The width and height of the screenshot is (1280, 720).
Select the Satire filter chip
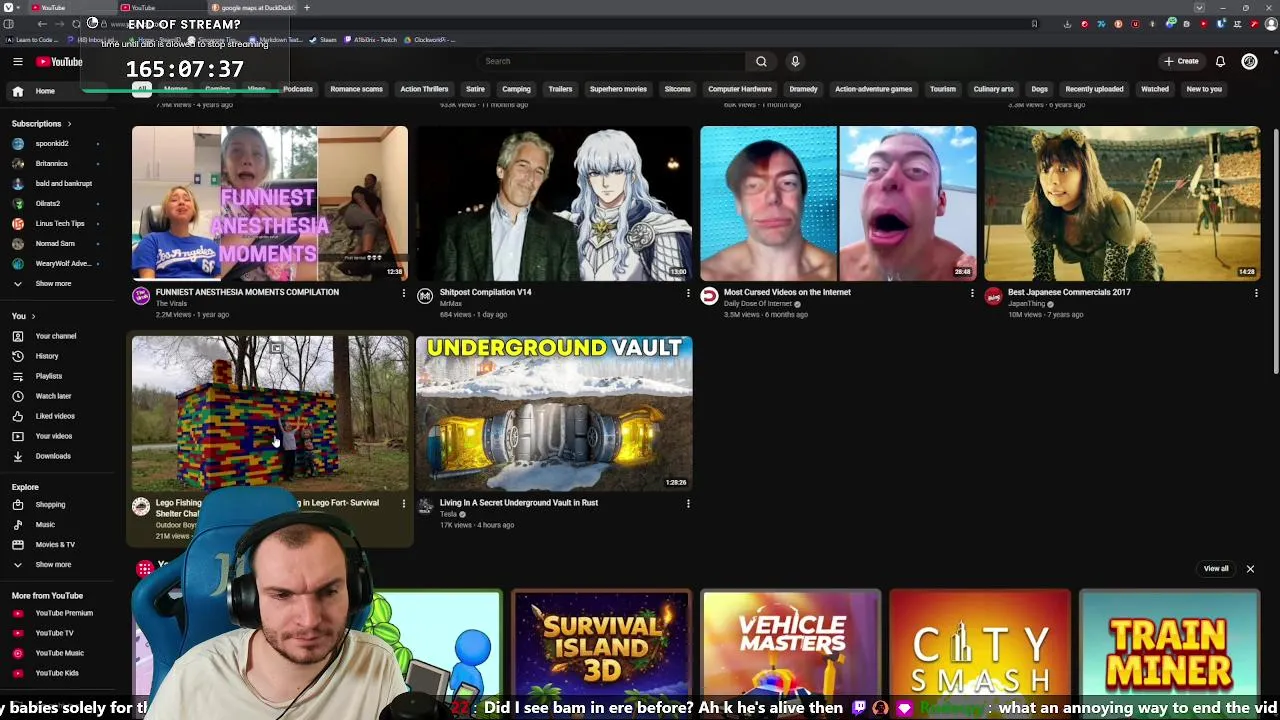click(x=475, y=89)
